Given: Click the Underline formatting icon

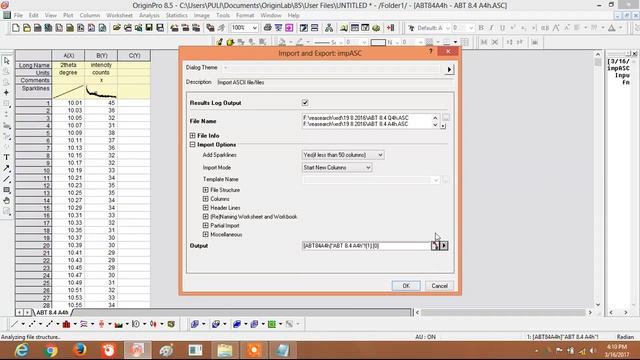Looking at the screenshot, I should (502, 28).
